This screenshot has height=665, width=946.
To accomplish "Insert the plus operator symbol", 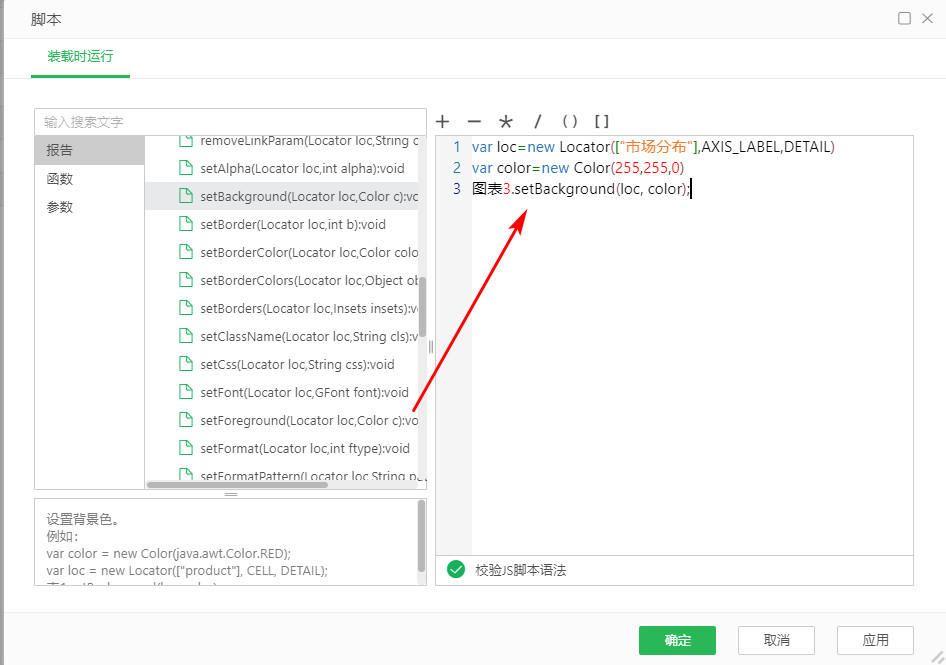I will point(443,122).
